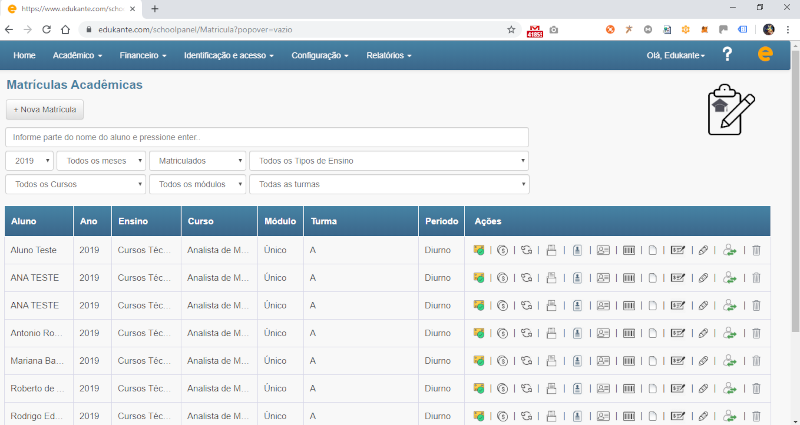
Task: Click the printer icon for Aluno Teste
Action: (551, 250)
